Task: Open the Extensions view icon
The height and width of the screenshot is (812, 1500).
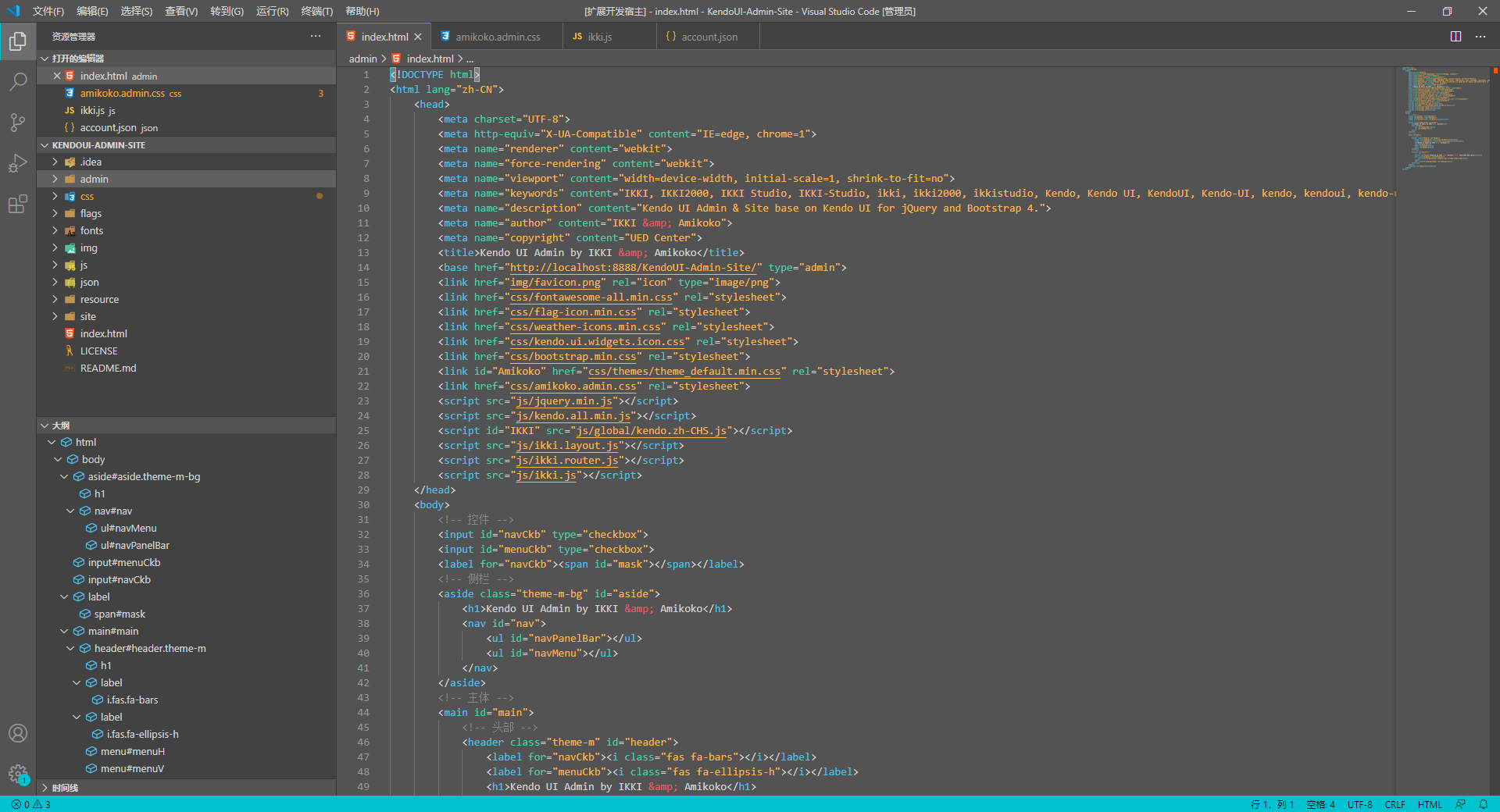Action: 18,205
